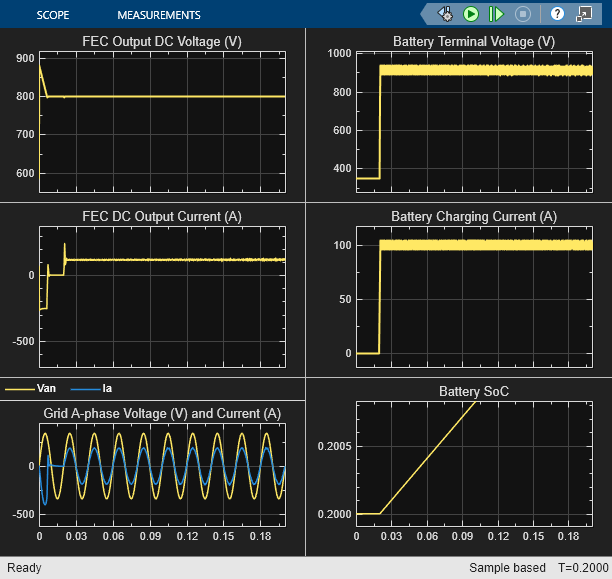612x579 pixels.
Task: Click the Ia blue legend line swatch
Action: (x=85, y=389)
